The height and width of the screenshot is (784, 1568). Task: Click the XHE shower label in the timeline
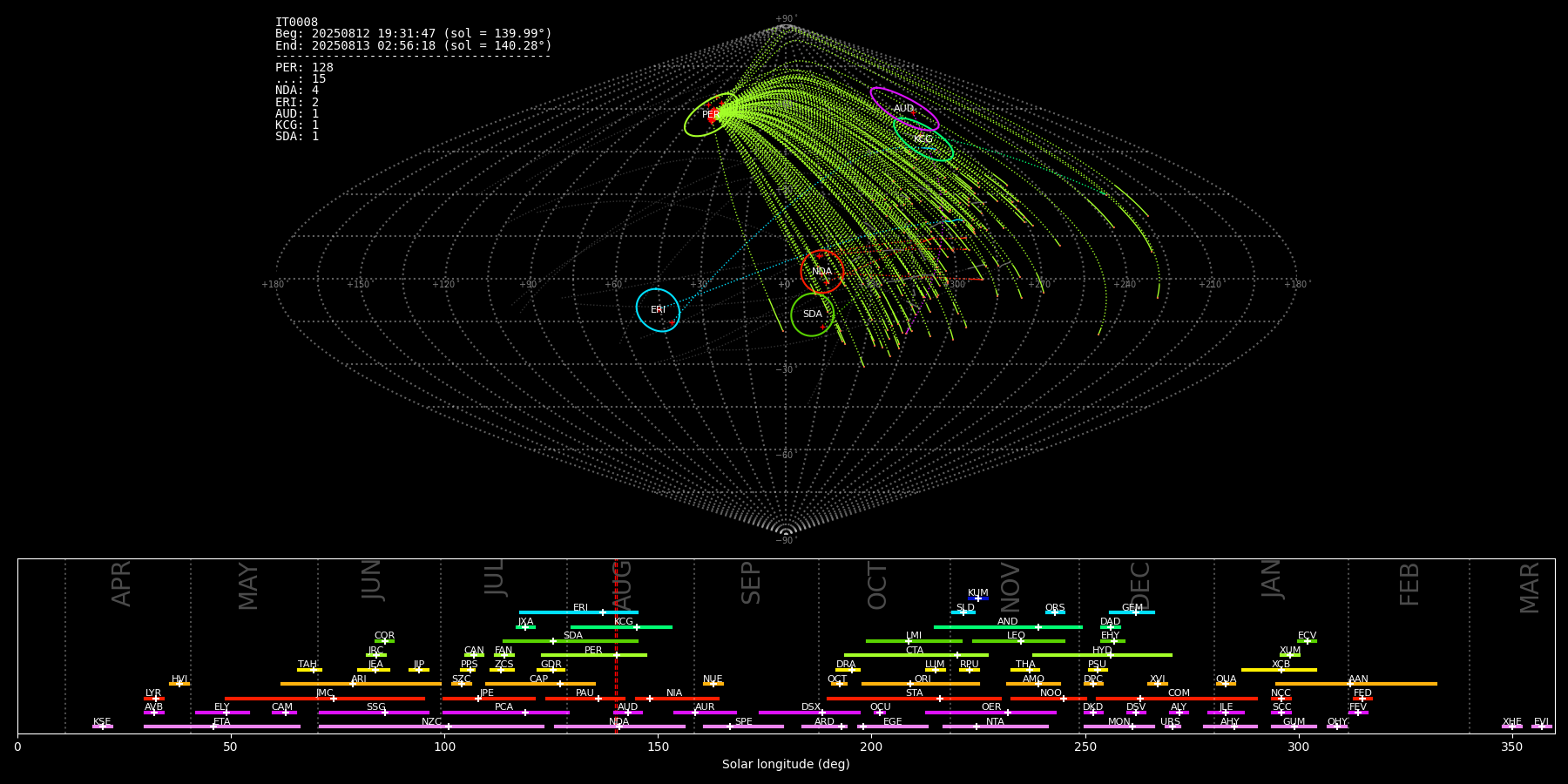click(x=1512, y=721)
